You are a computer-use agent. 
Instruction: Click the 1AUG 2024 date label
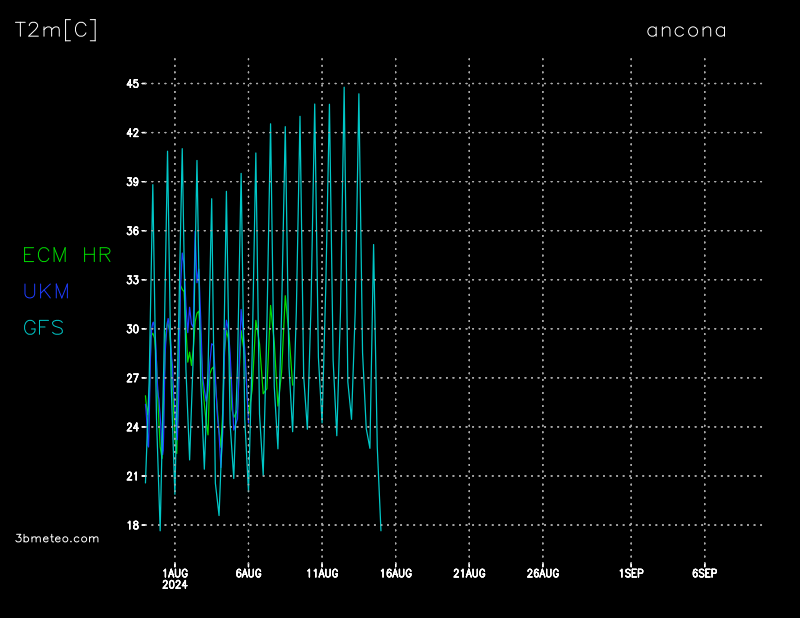tap(175, 578)
